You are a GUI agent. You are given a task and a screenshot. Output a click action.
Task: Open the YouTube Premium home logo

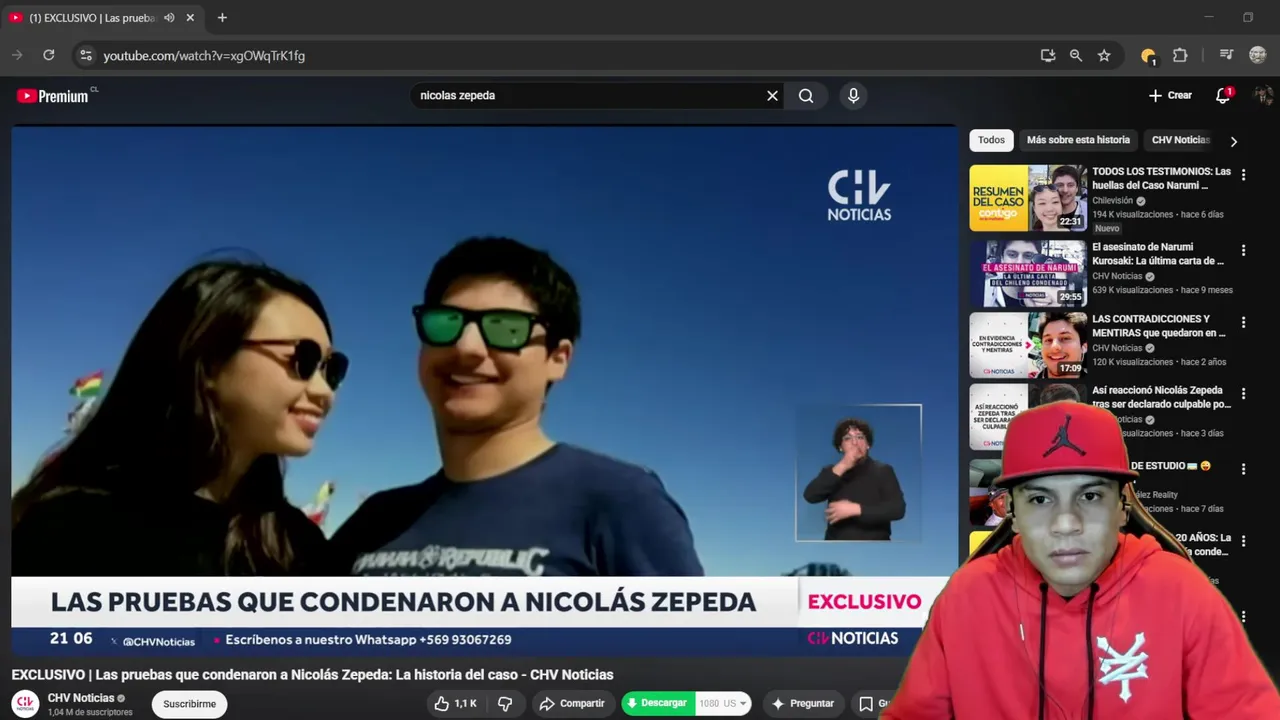coord(53,96)
